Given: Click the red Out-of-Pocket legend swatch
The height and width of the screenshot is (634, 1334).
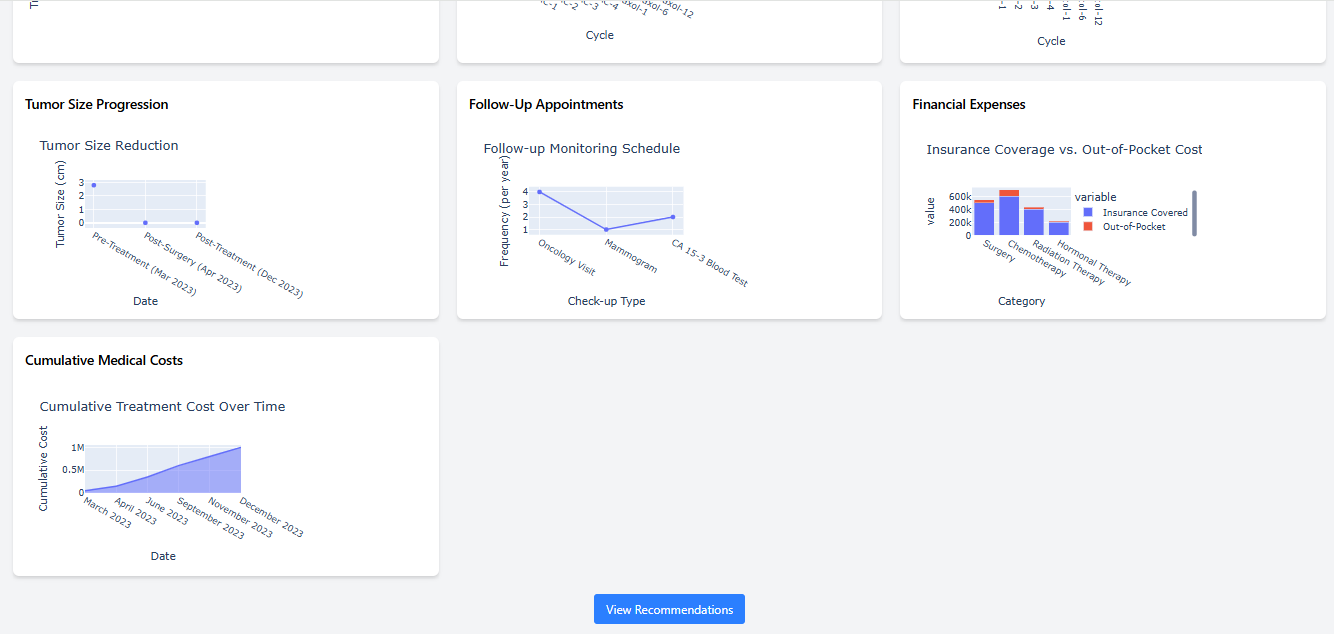Looking at the screenshot, I should (x=1088, y=227).
